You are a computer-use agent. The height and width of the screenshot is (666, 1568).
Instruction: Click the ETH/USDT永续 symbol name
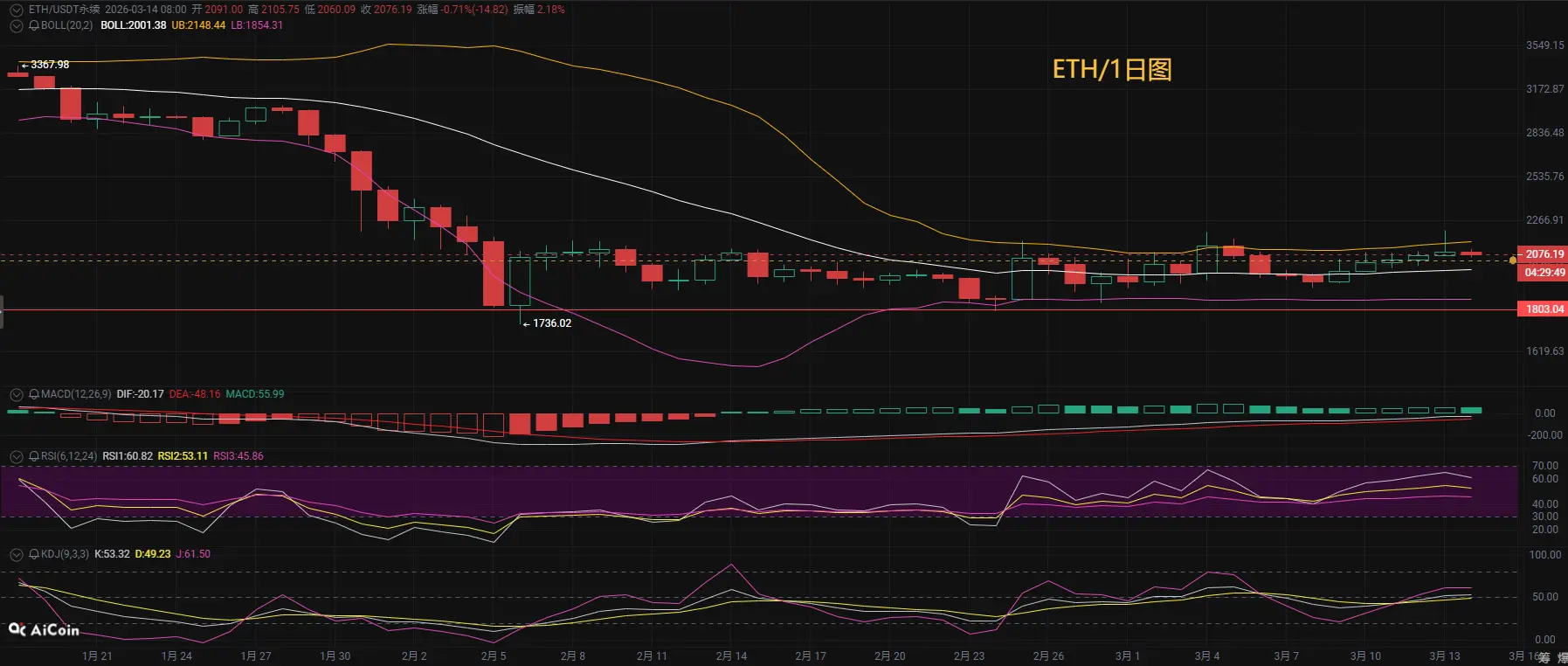click(65, 10)
